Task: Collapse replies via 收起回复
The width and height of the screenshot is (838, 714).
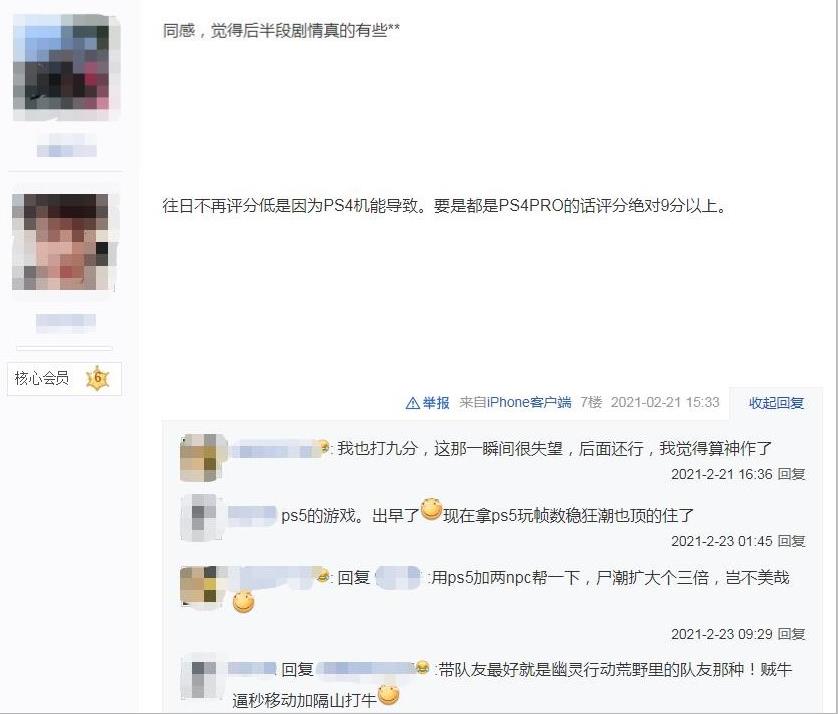Action: coord(777,403)
